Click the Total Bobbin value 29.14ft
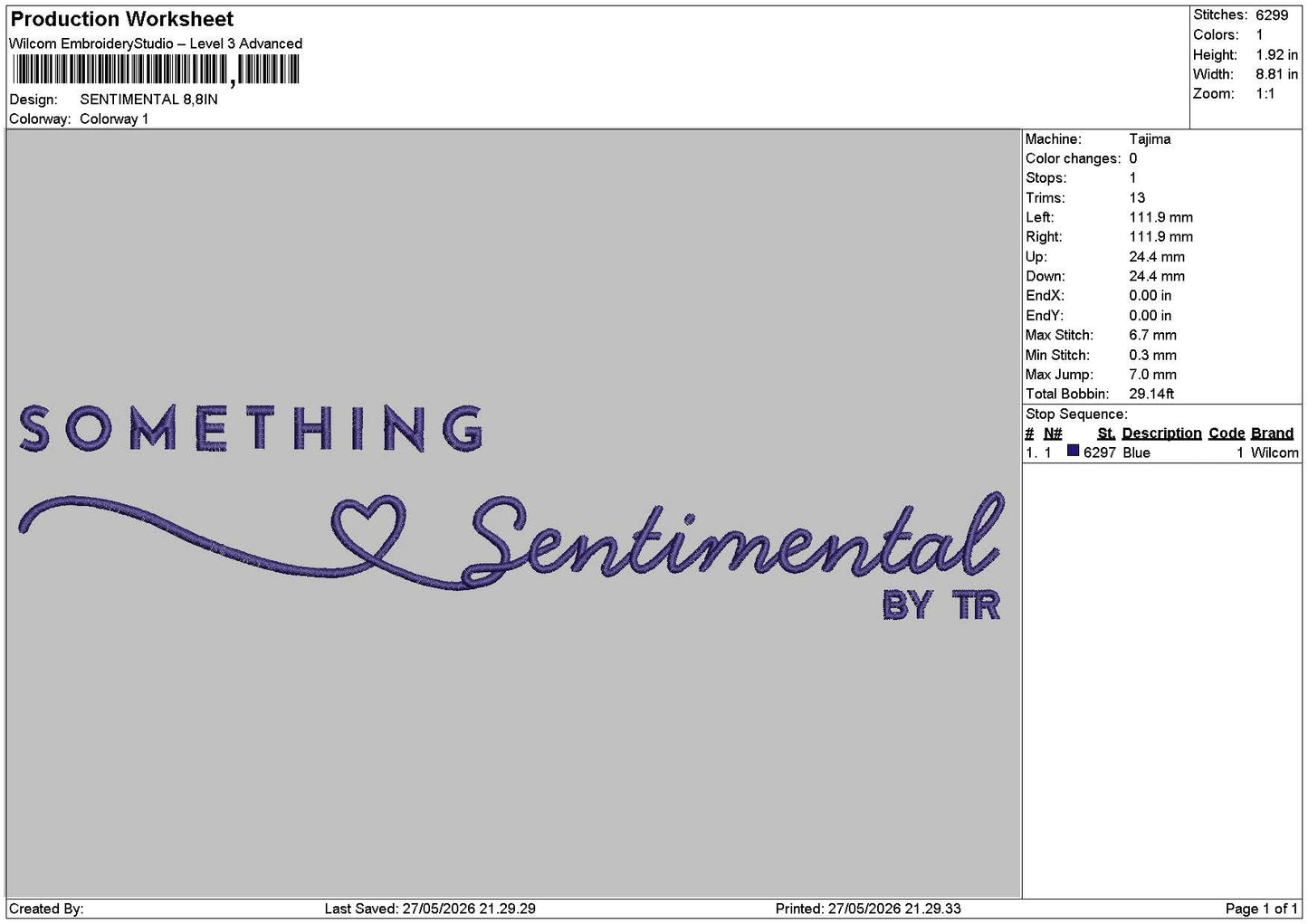This screenshot has width=1308, height=924. (1151, 395)
